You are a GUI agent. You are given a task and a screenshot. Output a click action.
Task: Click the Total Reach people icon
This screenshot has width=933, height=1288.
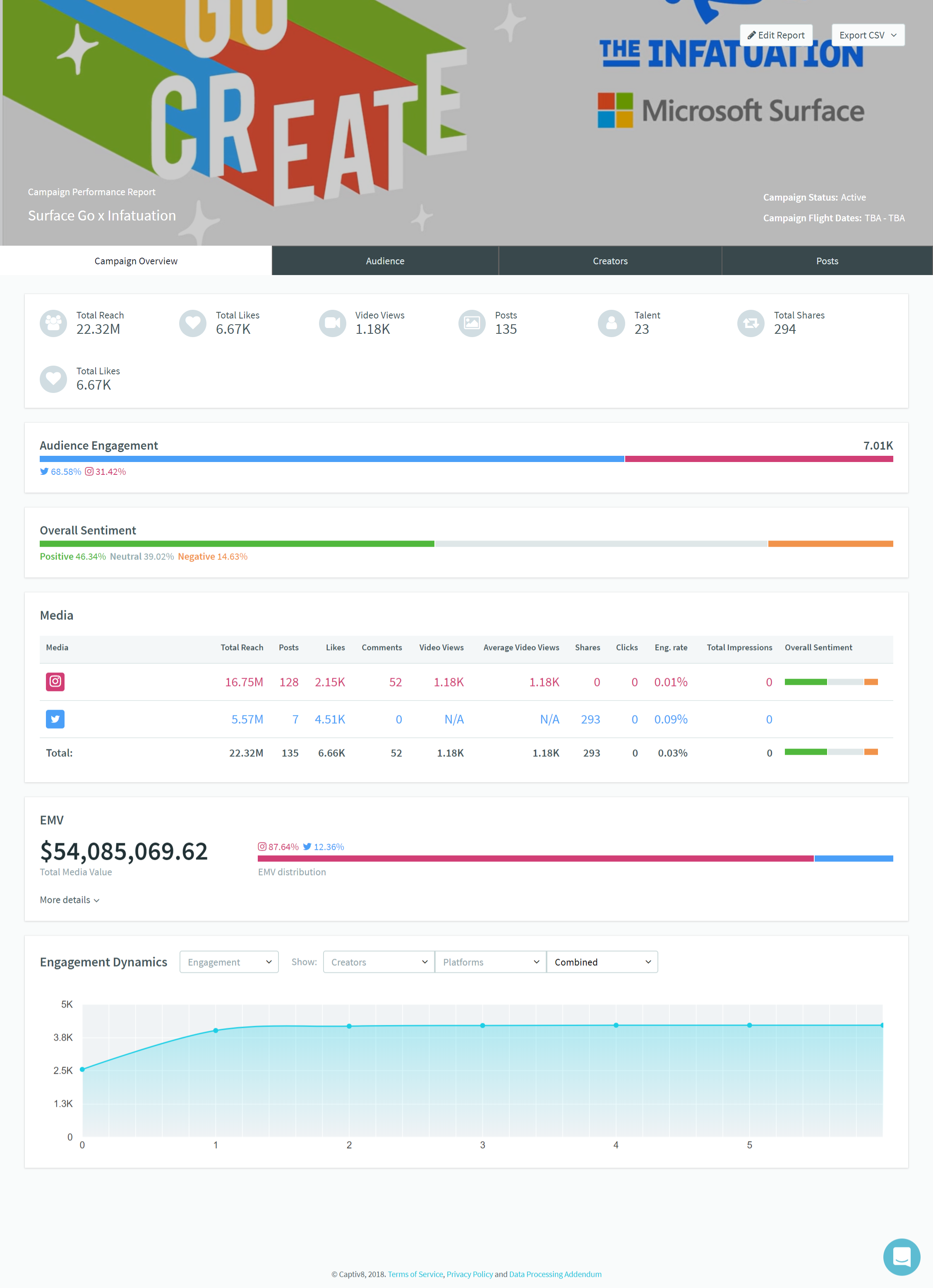(53, 323)
